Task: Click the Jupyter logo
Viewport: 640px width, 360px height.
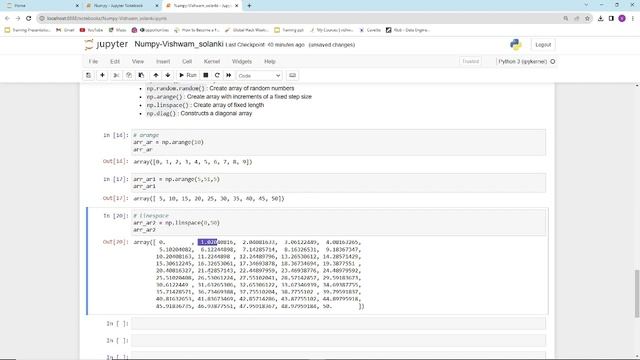Action: tap(106, 44)
